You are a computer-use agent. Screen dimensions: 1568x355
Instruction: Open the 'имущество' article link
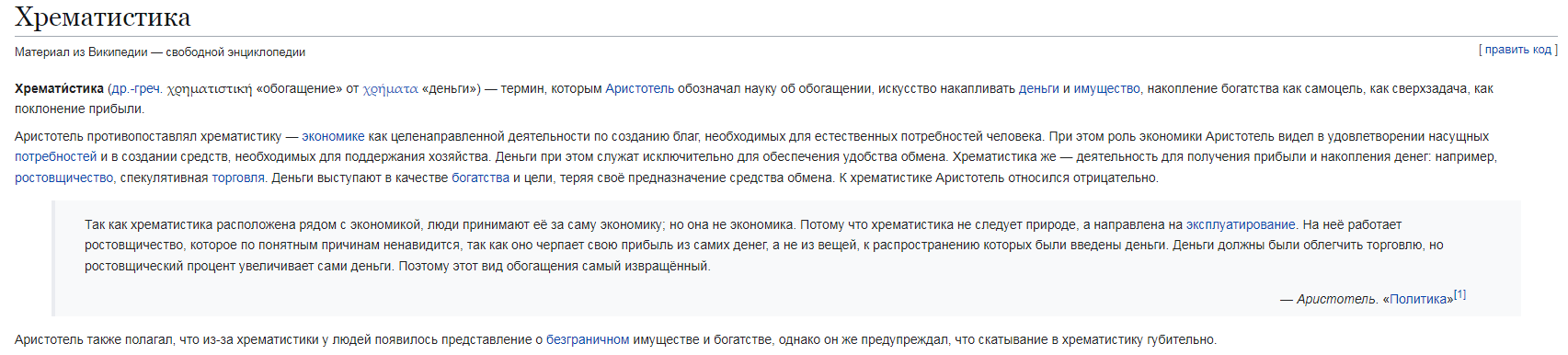coord(1106,88)
